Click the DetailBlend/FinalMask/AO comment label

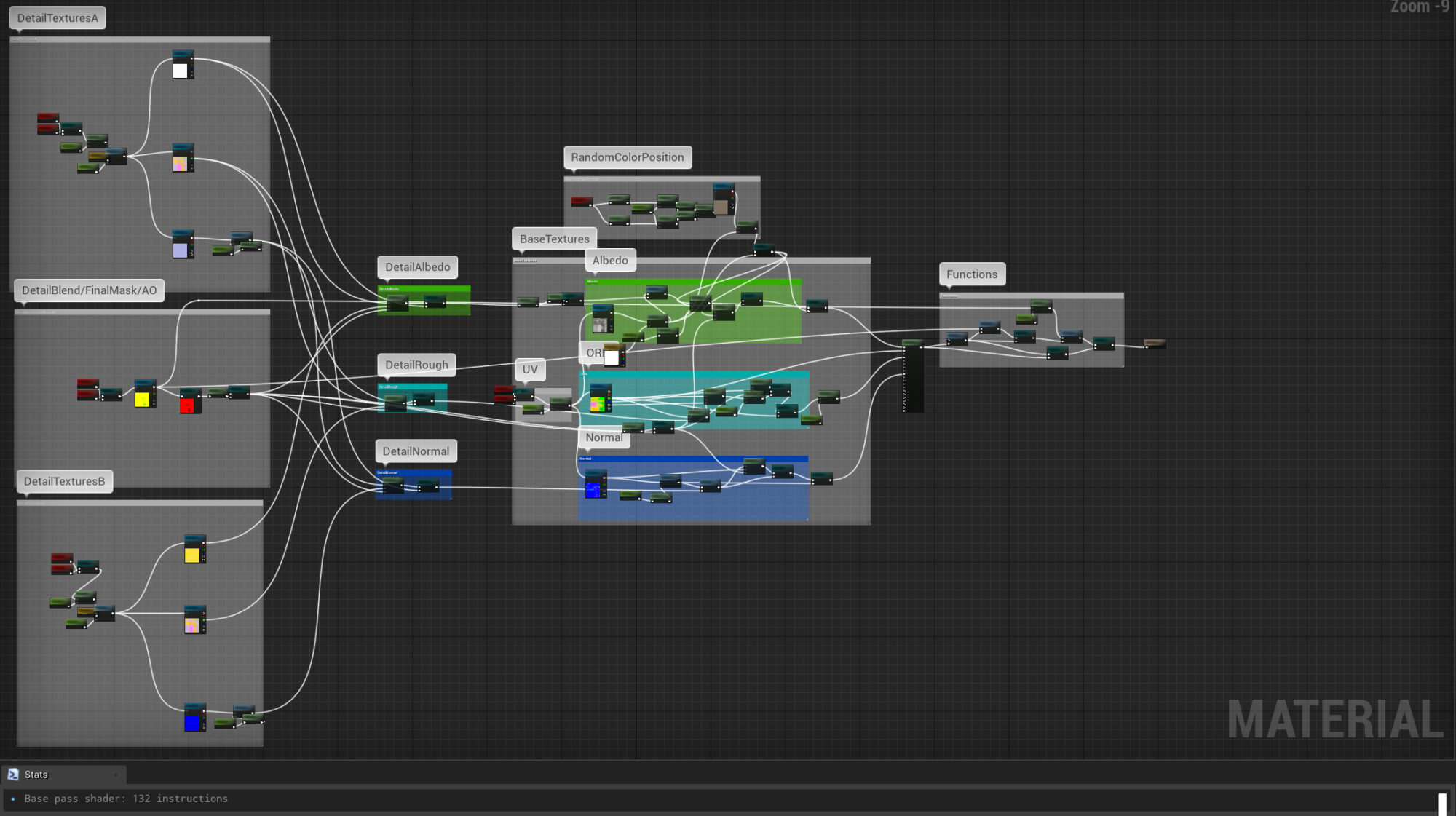(89, 290)
